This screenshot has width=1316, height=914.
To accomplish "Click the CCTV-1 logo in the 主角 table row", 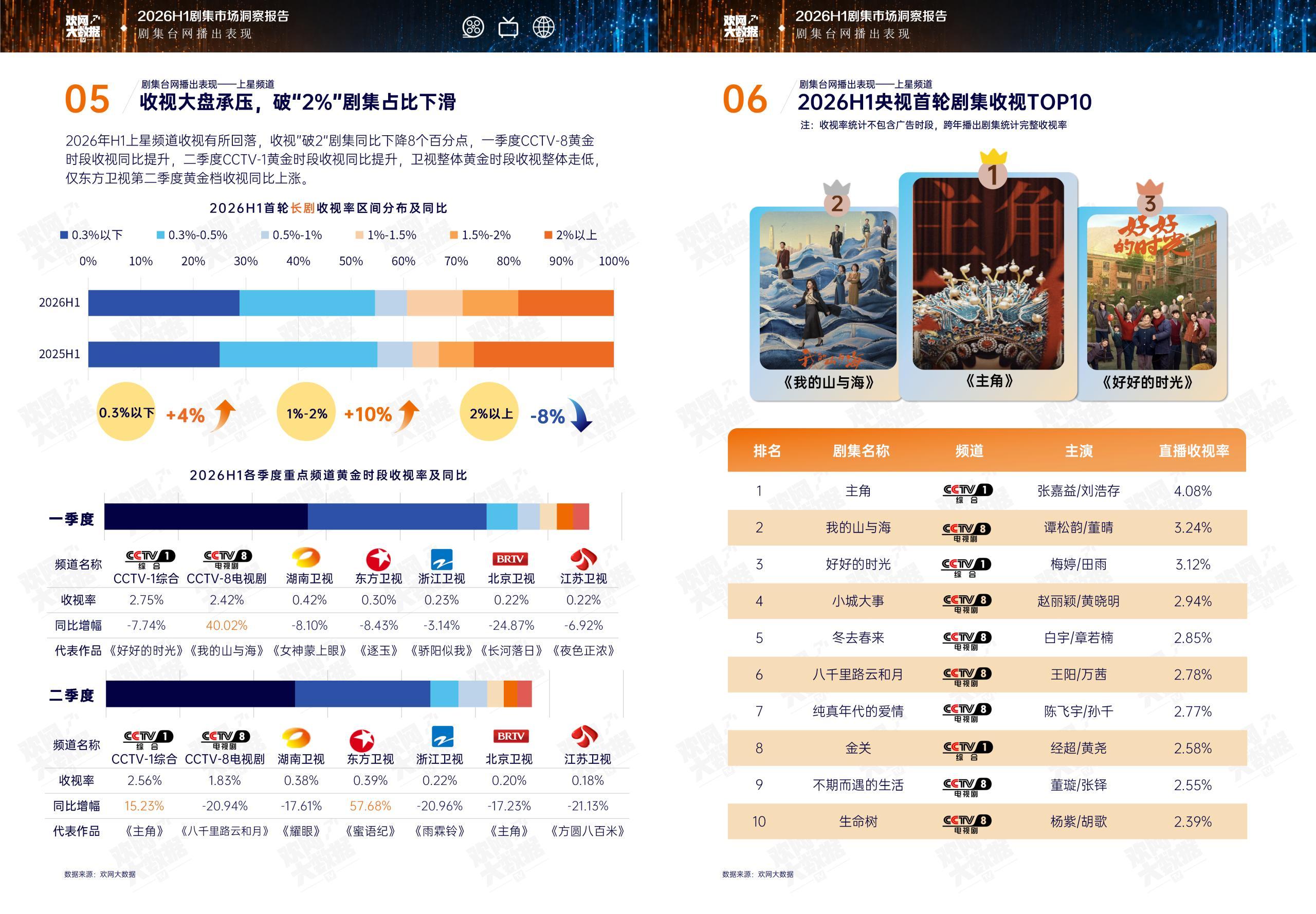I will pos(967,493).
